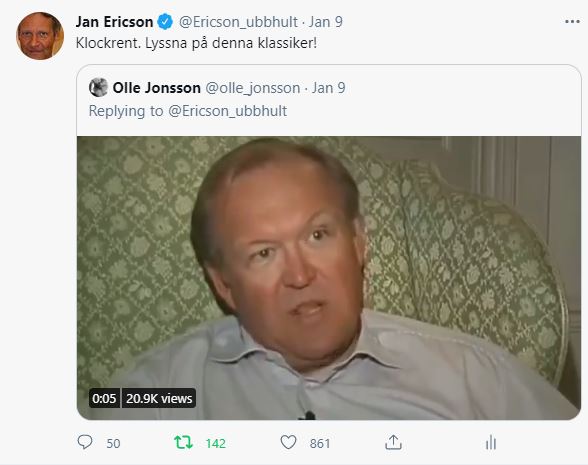588x465 pixels.
Task: Click the blue verified badge
Action: coord(165,22)
